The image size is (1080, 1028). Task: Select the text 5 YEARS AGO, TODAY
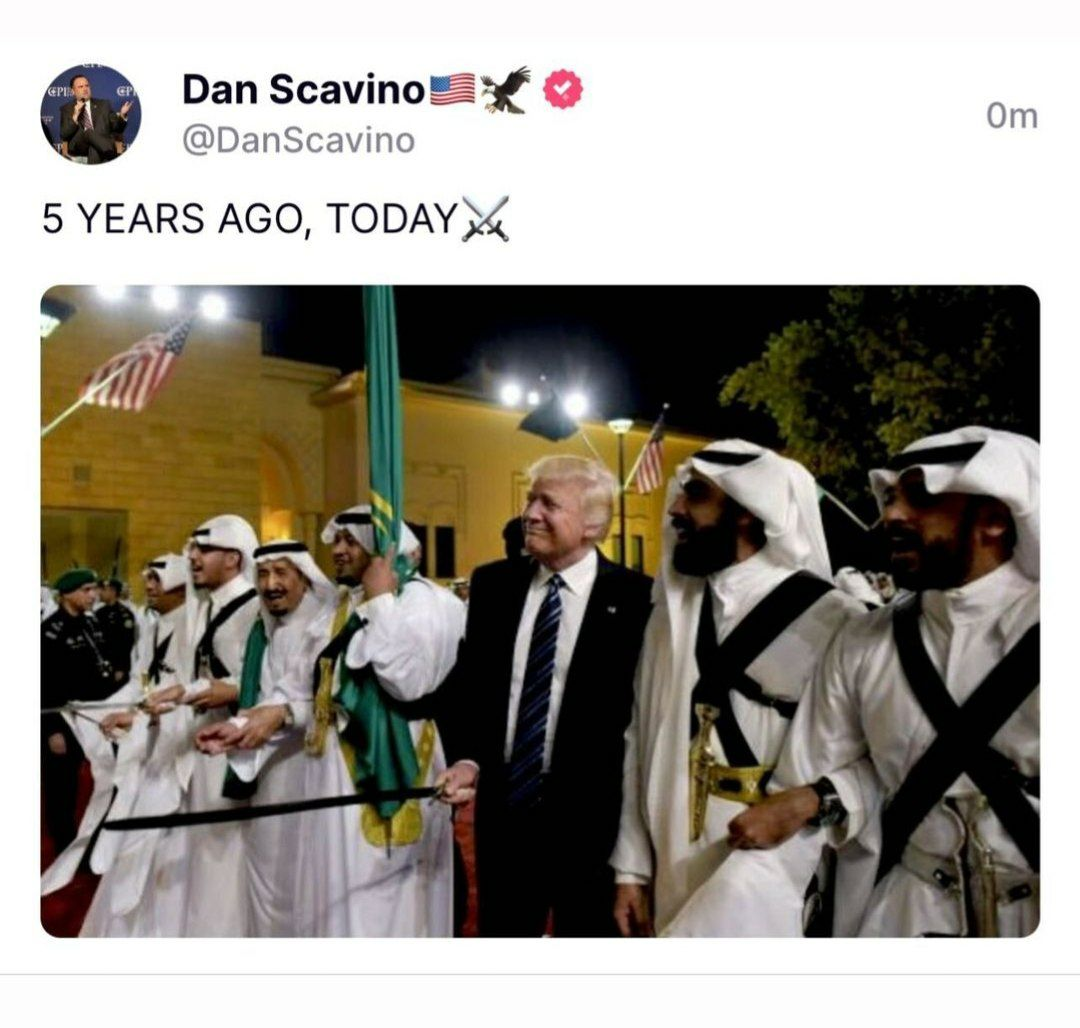click(249, 219)
